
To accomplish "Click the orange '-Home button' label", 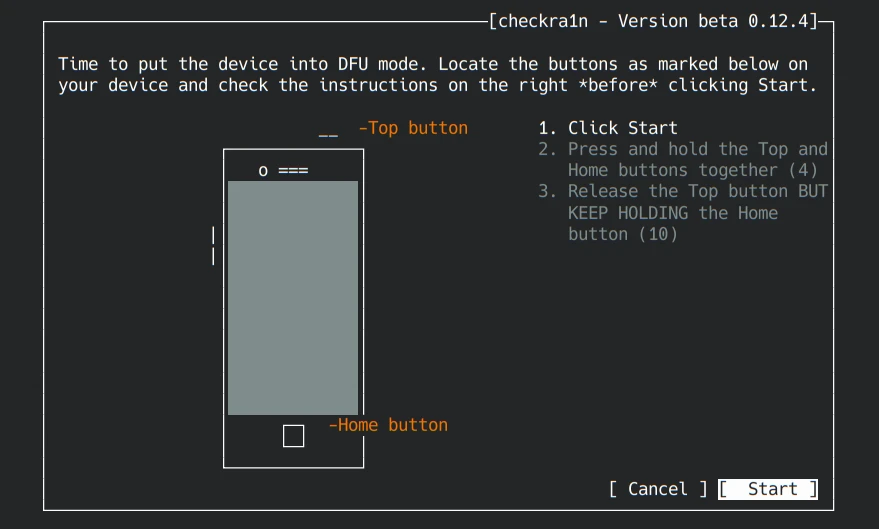I will (x=388, y=425).
